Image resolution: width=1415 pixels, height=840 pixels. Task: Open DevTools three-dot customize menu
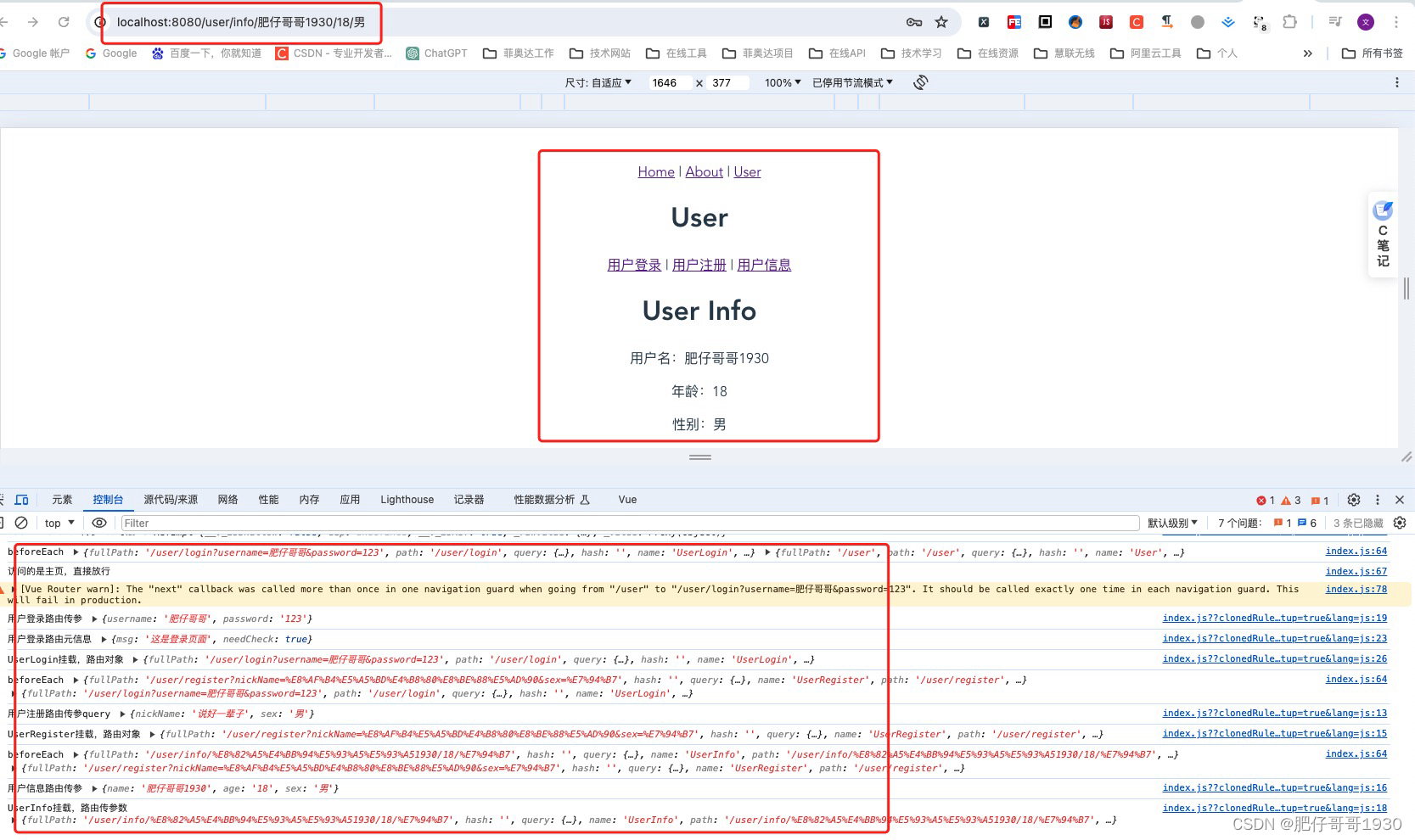pos(1378,500)
